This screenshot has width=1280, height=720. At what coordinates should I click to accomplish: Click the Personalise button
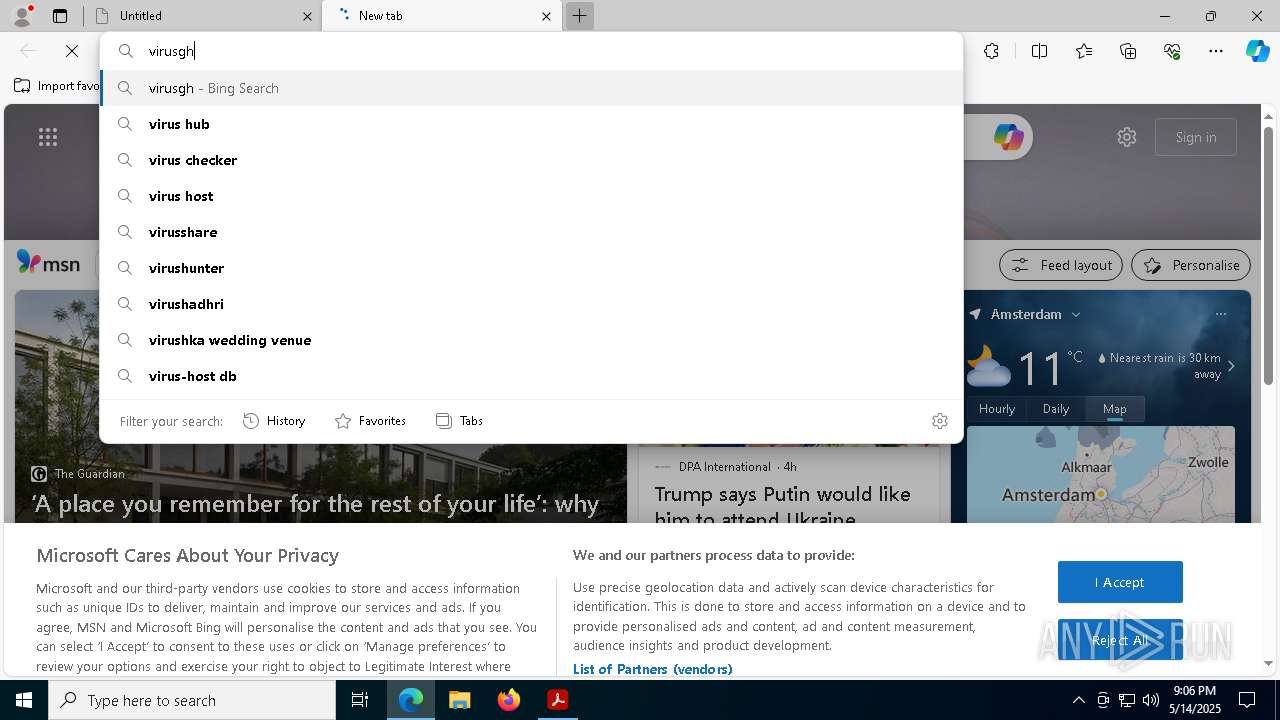1191,265
